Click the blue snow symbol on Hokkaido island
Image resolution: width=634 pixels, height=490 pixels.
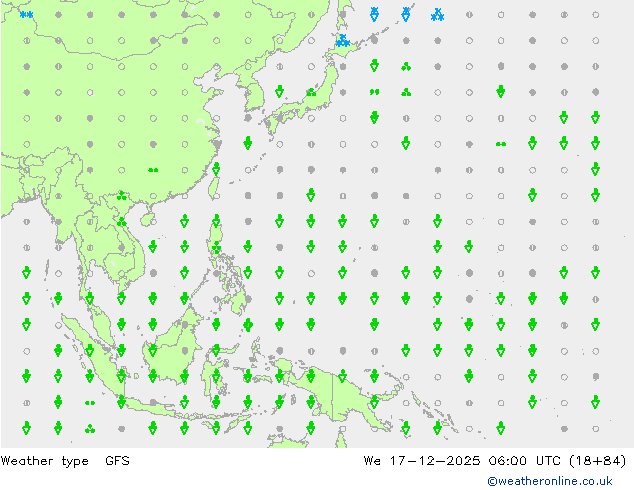[x=343, y=40]
